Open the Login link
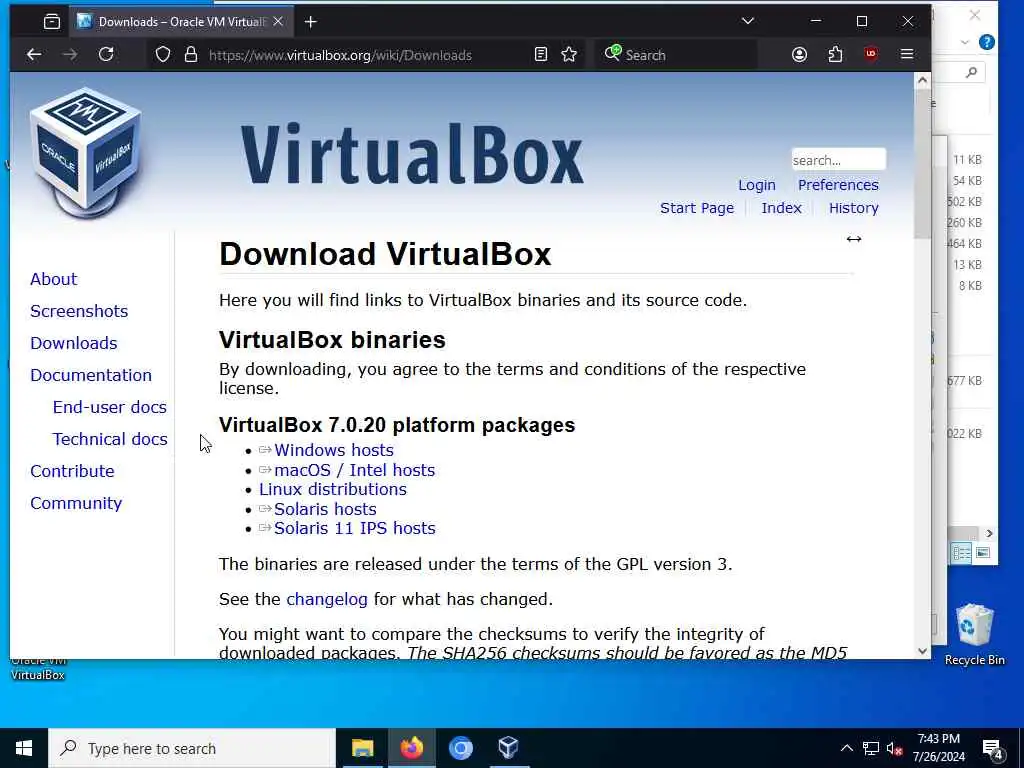1024x768 pixels. tap(757, 185)
